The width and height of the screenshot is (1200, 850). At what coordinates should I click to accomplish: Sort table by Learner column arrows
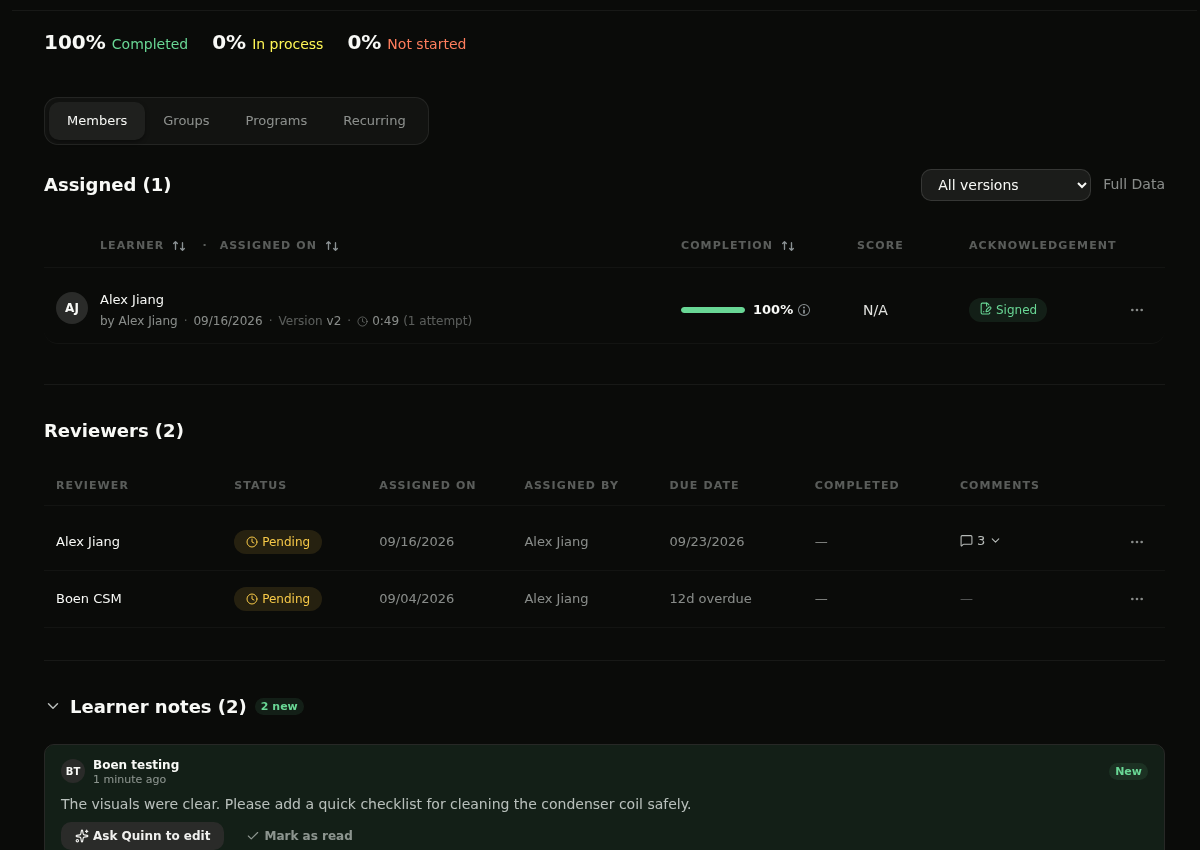(179, 246)
